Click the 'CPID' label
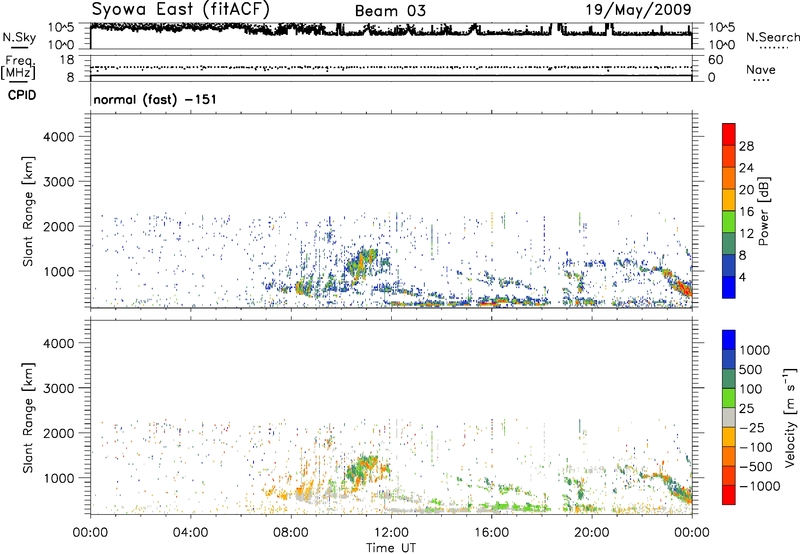The height and width of the screenshot is (554, 800). click(22, 95)
